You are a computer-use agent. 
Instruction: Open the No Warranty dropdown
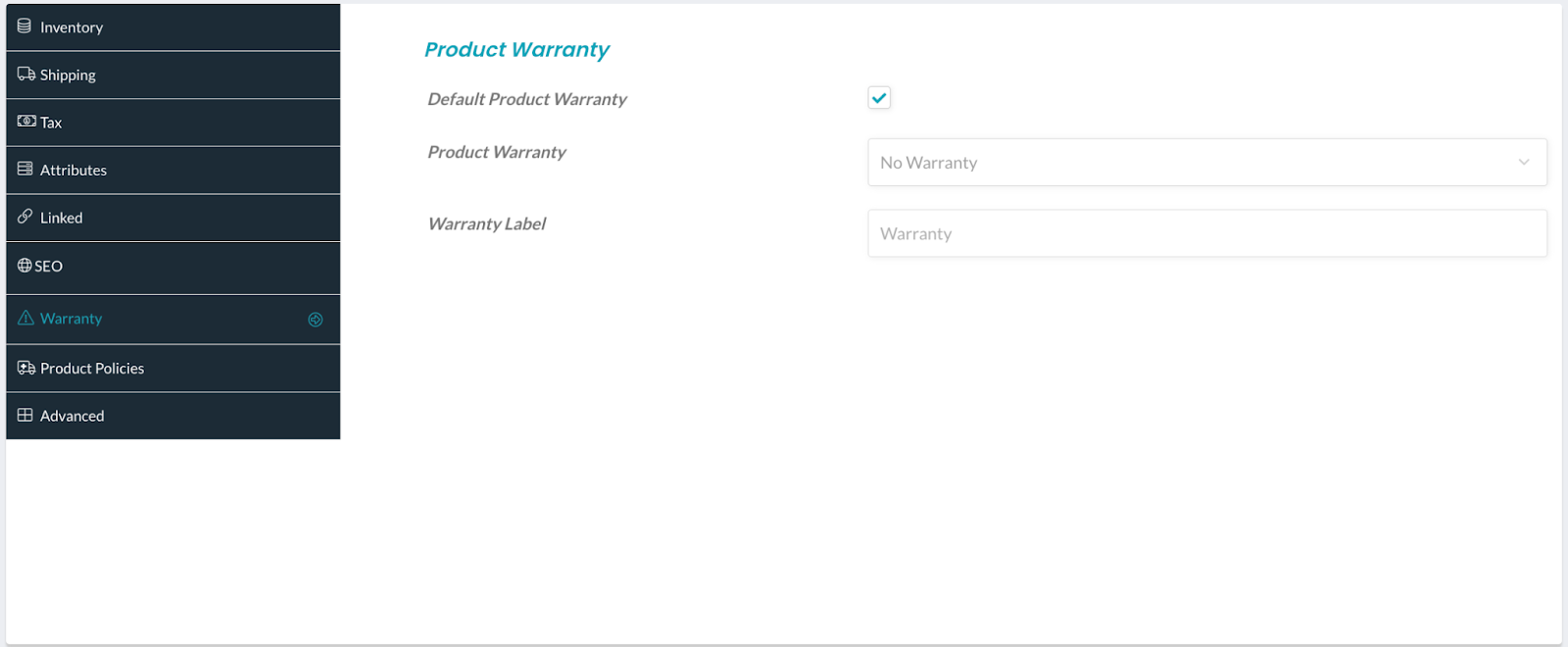coord(1207,163)
